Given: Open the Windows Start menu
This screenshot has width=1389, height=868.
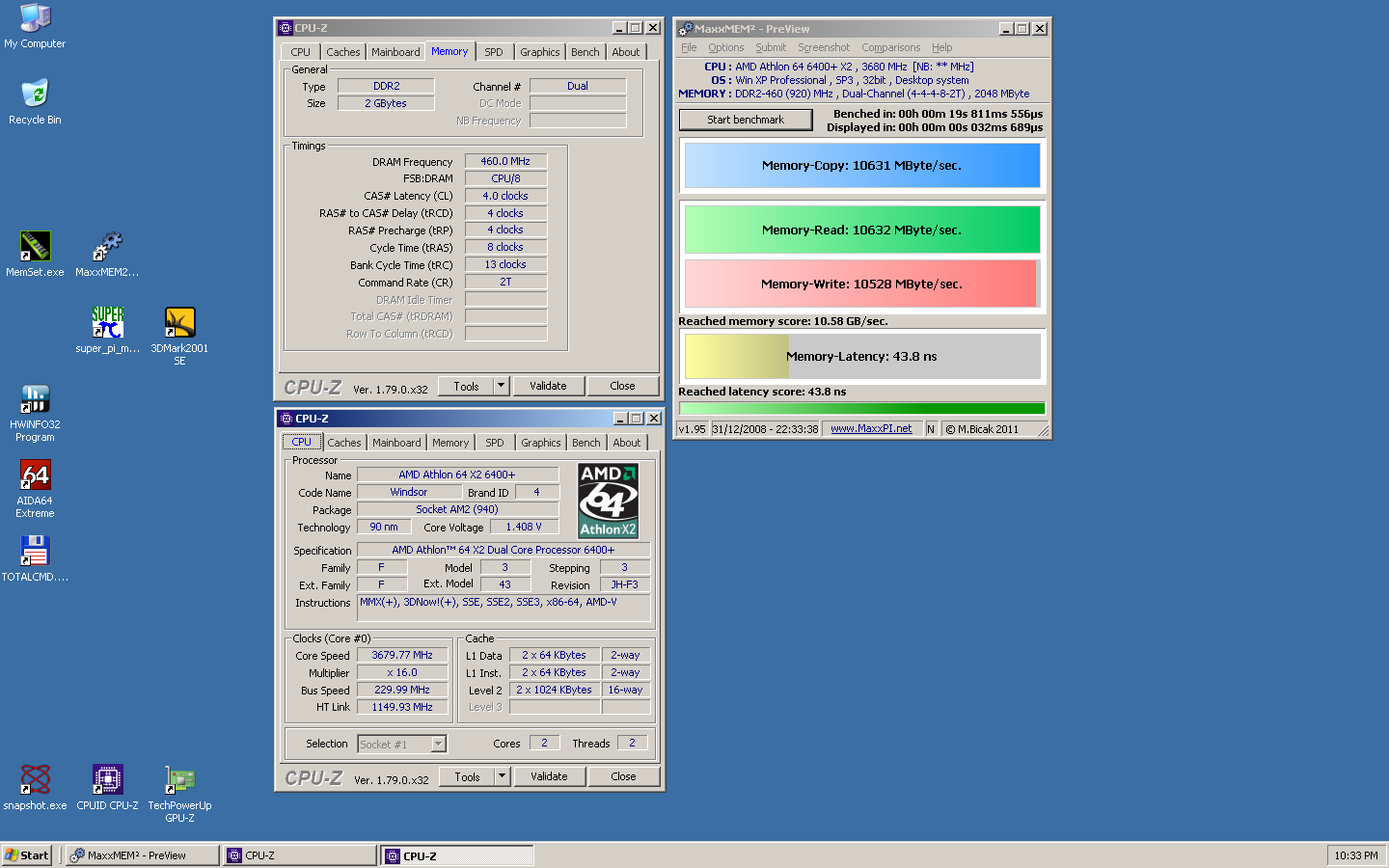Looking at the screenshot, I should point(28,855).
